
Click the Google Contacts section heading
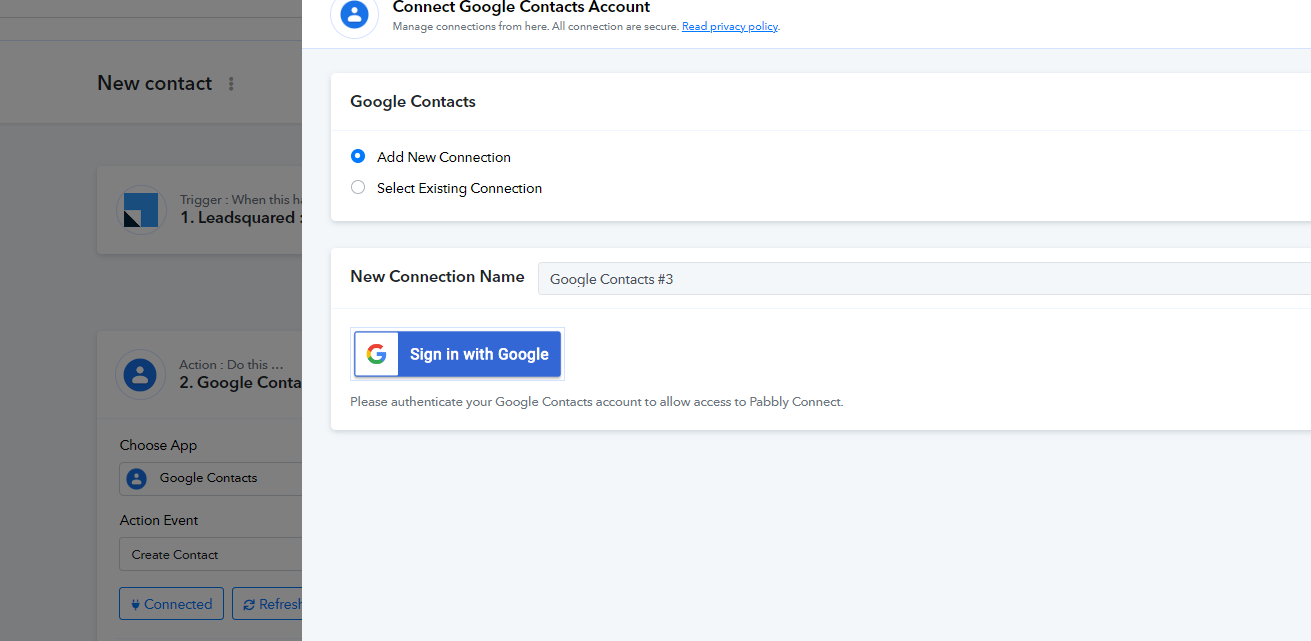(413, 102)
